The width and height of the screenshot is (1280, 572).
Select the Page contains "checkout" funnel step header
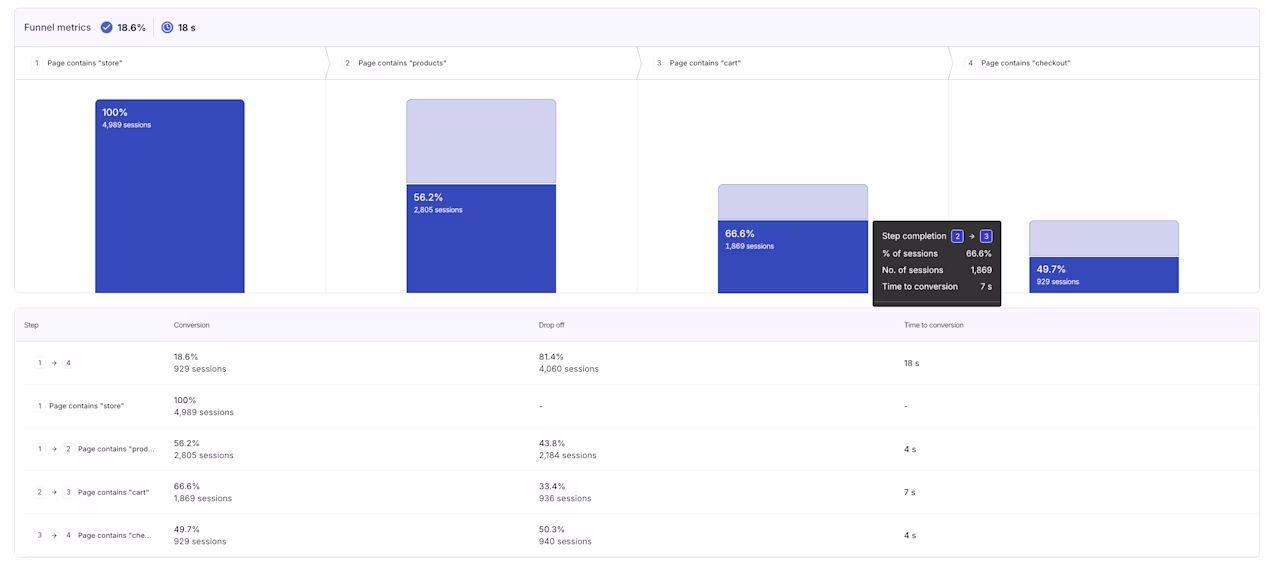pos(1104,63)
